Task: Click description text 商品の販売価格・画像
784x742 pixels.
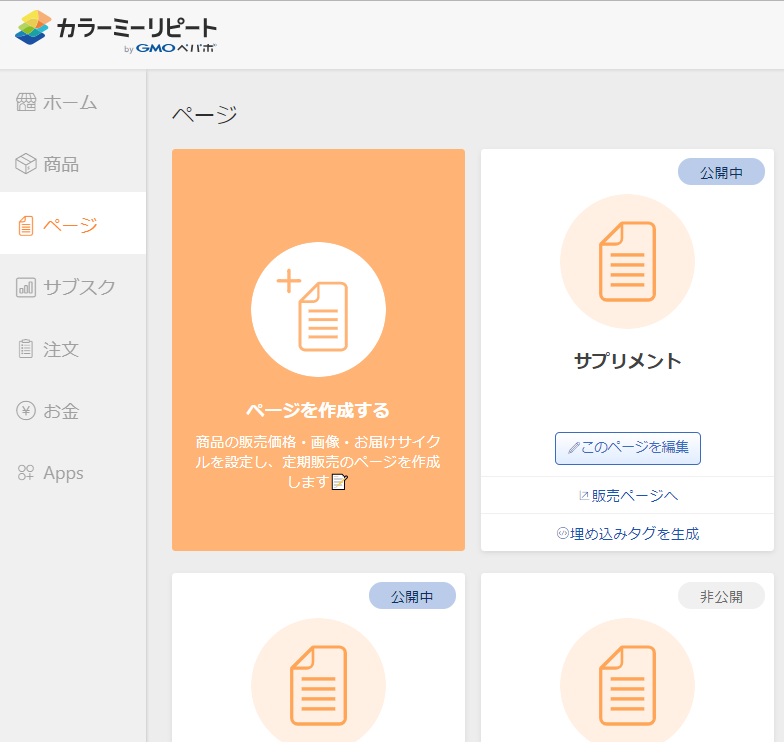Action: click(318, 462)
